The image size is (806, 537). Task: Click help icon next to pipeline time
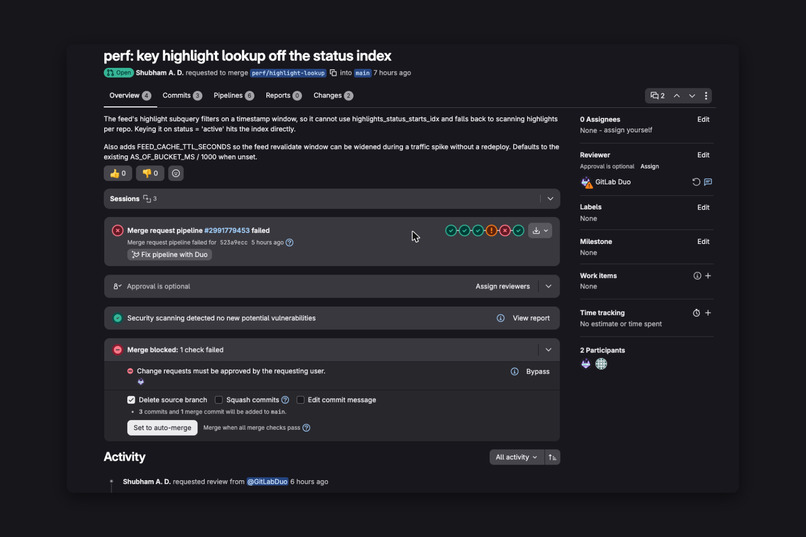coord(289,243)
